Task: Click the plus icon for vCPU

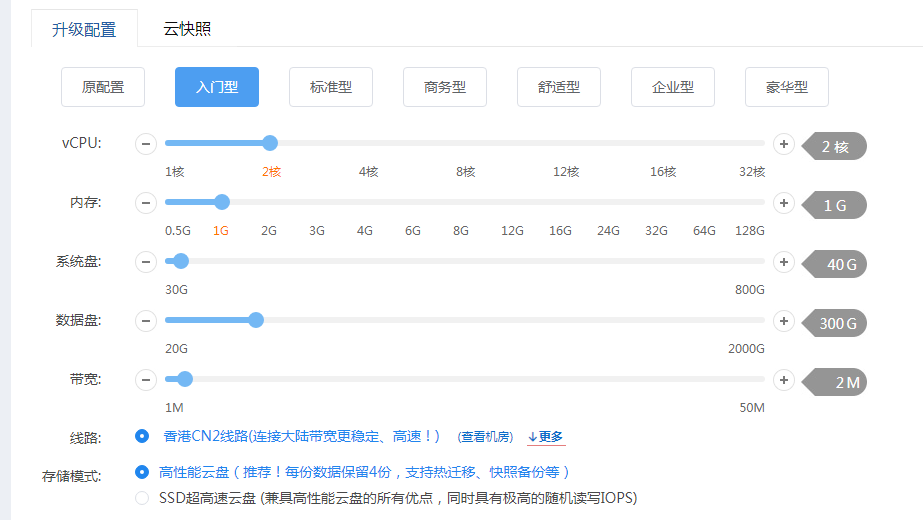Action: pos(784,145)
